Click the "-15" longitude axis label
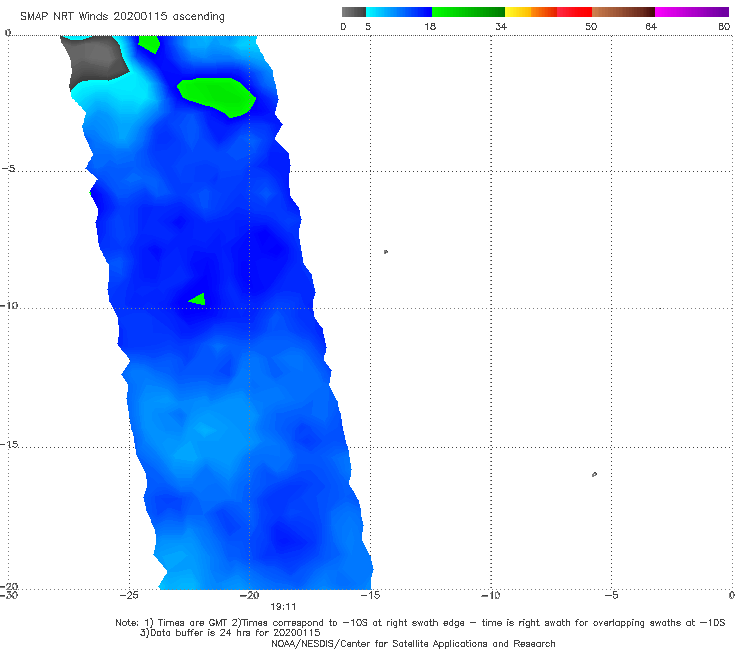Viewport: 740px width, 650px height. (370, 595)
